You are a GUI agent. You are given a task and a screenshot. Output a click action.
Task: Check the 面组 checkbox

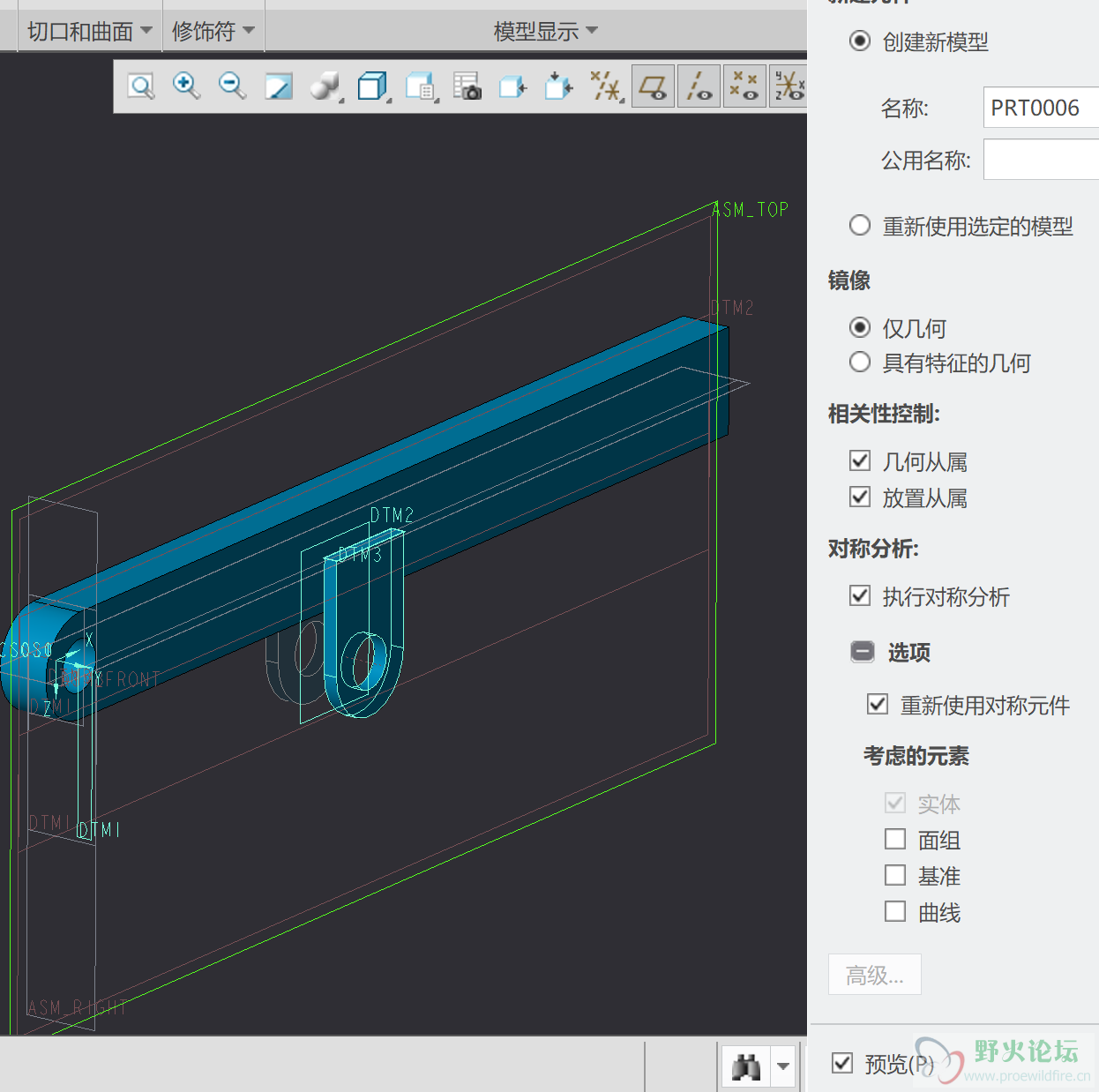pyautogui.click(x=894, y=839)
